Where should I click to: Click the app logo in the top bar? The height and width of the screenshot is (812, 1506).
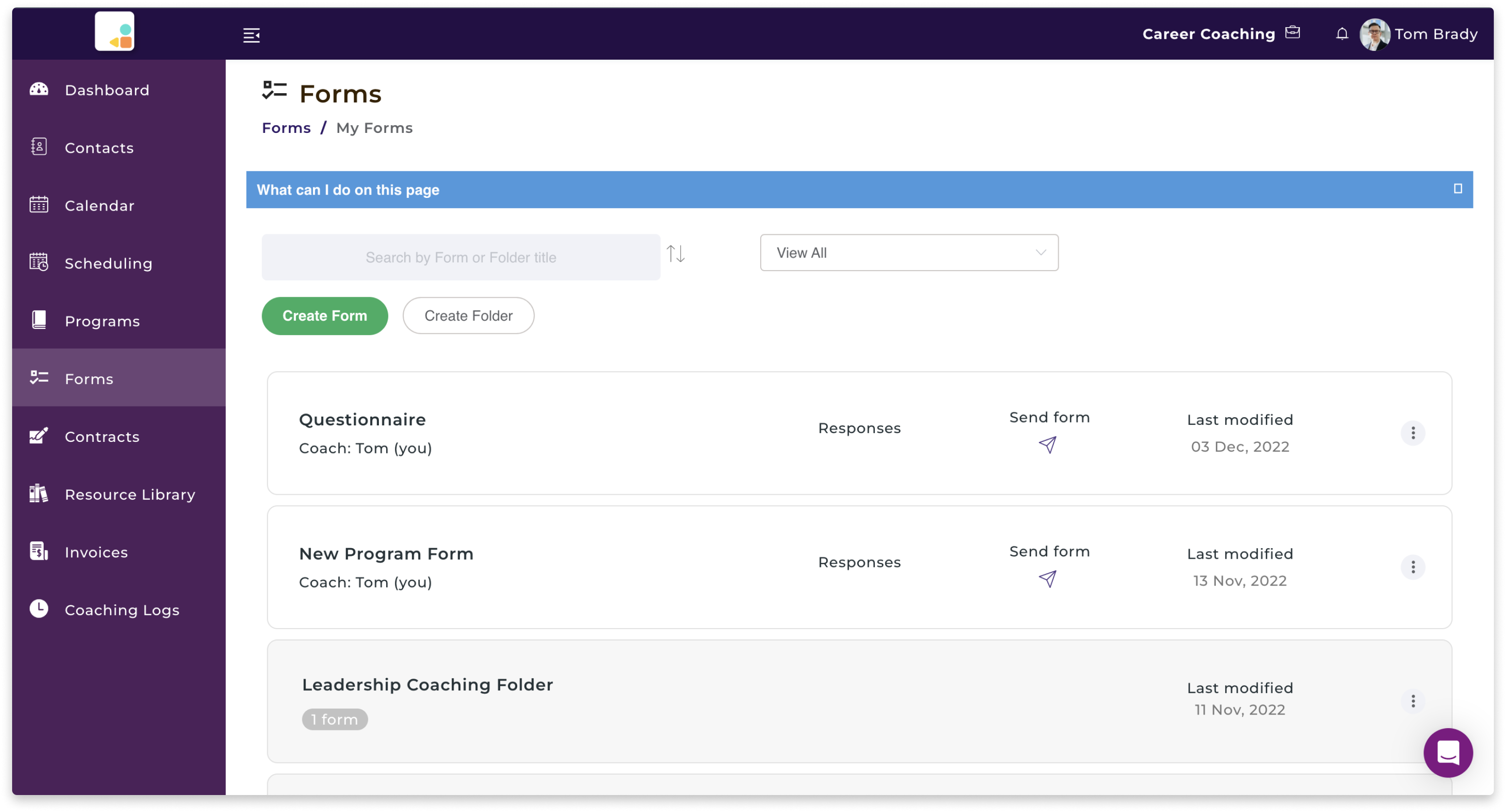115,32
